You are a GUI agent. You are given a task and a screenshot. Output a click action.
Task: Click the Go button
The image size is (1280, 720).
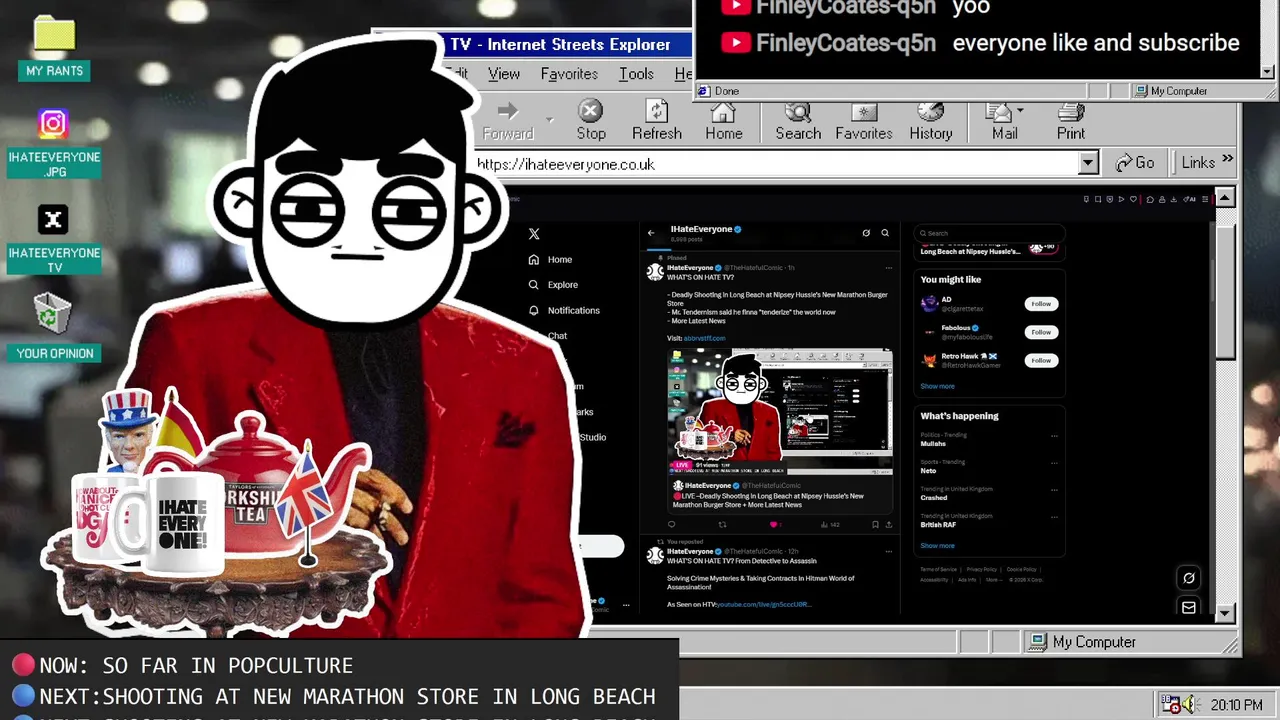pyautogui.click(x=1135, y=163)
